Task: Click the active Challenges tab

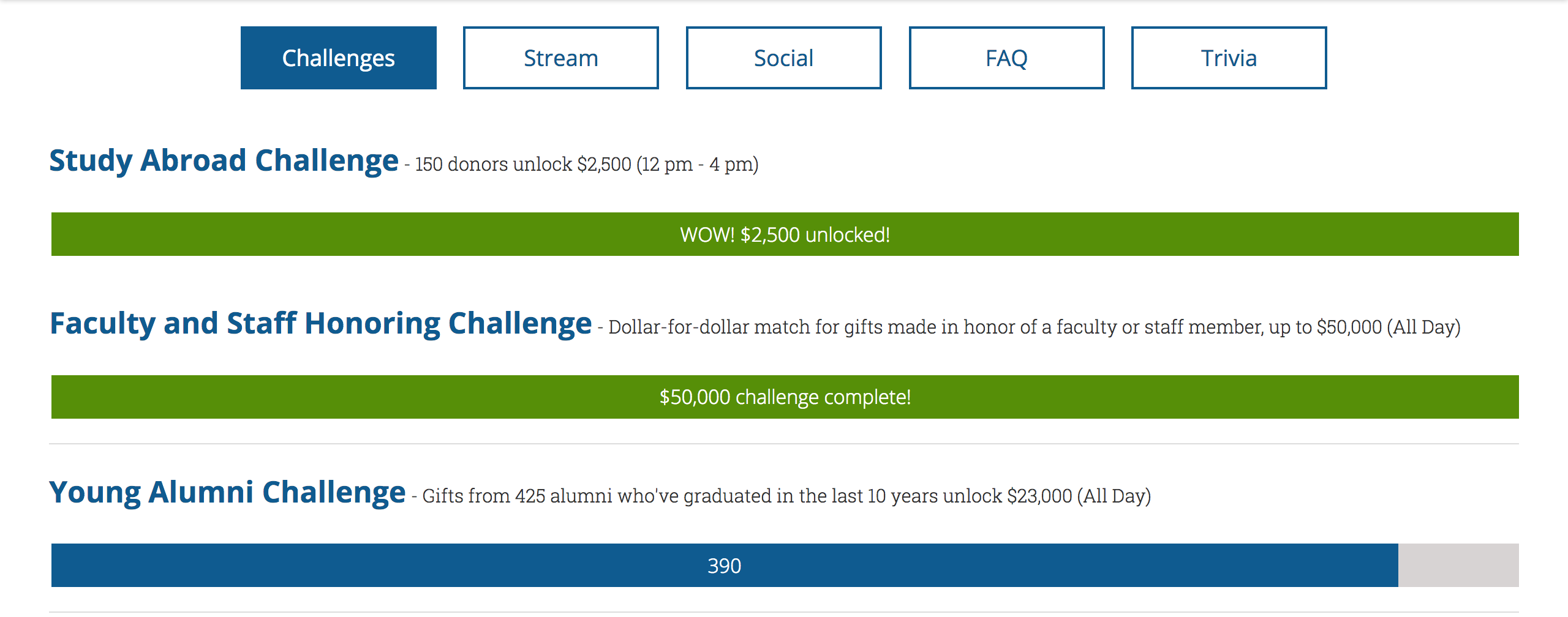Action: (338, 58)
